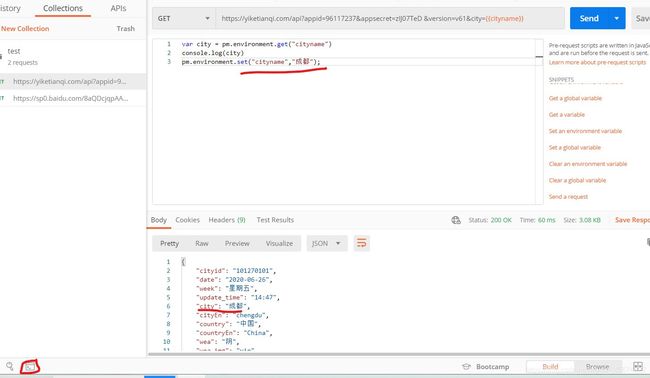Toggle the line wrap icon beside JSON
The image size is (650, 378).
[x=361, y=243]
